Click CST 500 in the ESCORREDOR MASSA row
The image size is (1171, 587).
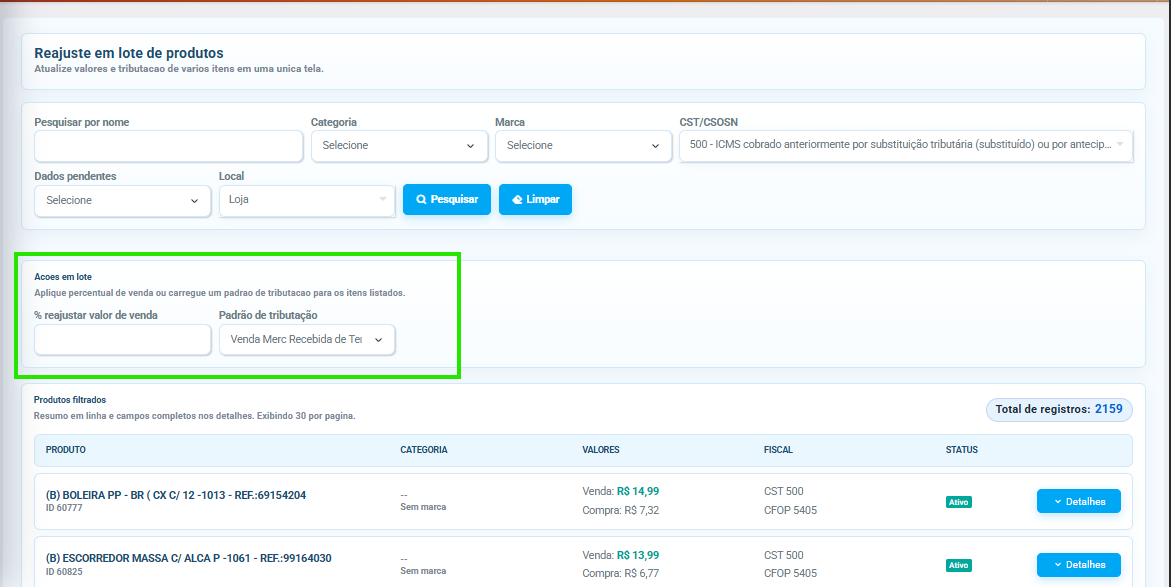tap(783, 556)
